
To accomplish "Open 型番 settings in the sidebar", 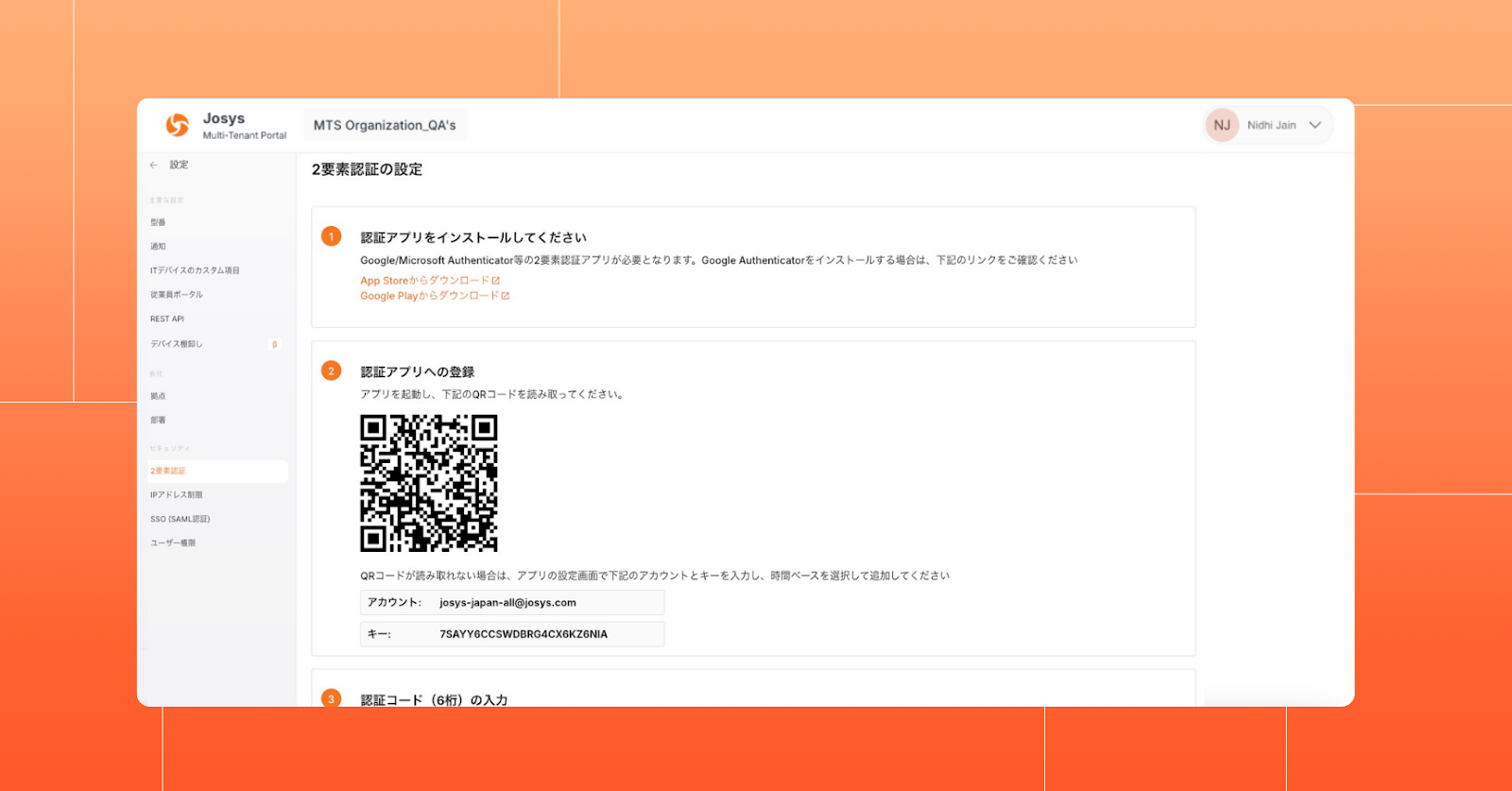I will click(x=158, y=222).
